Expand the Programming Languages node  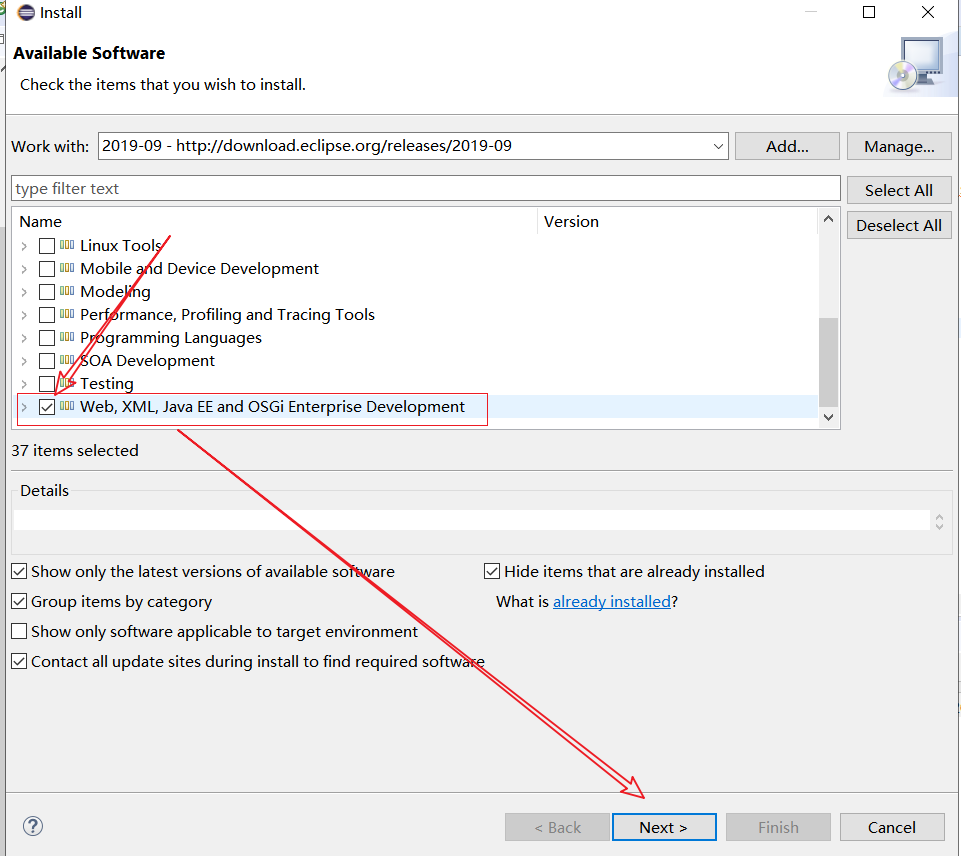[24, 338]
